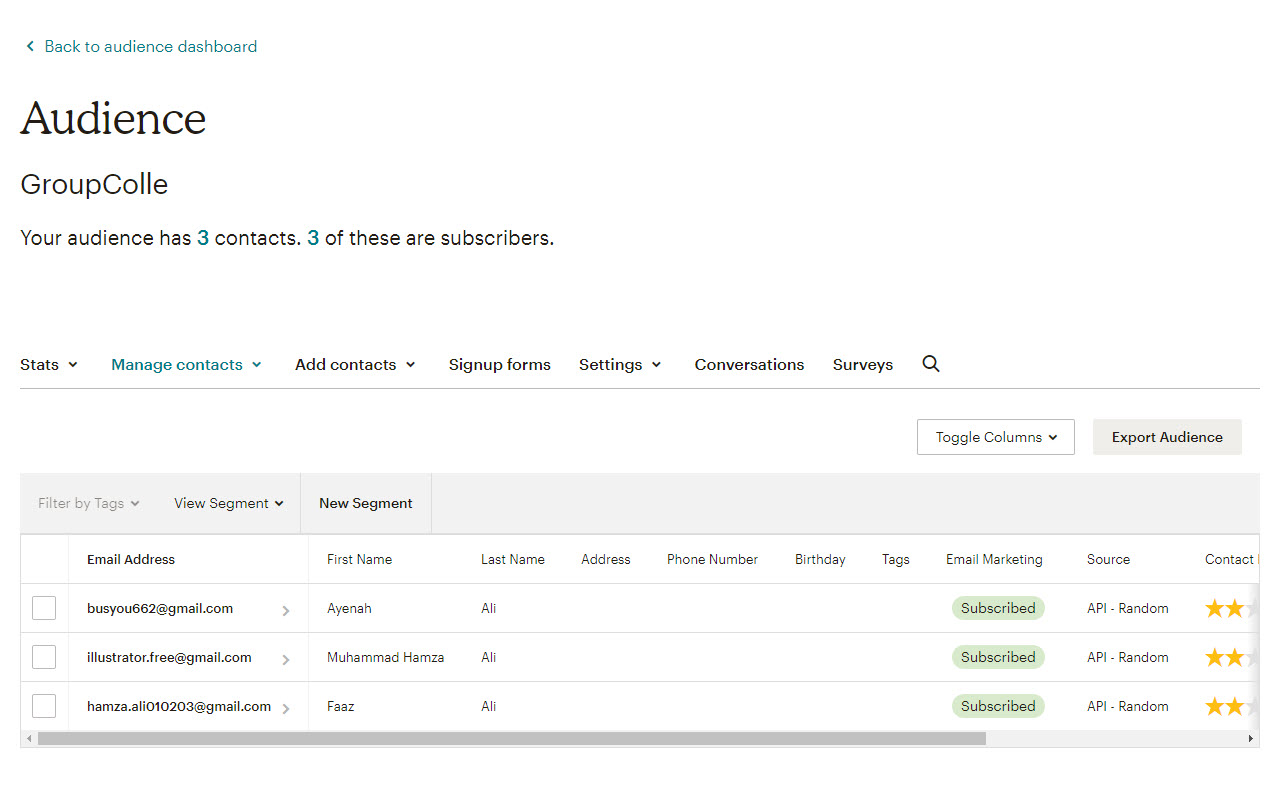This screenshot has height=800, width=1280.
Task: Create a New Segment
Action: 366,503
